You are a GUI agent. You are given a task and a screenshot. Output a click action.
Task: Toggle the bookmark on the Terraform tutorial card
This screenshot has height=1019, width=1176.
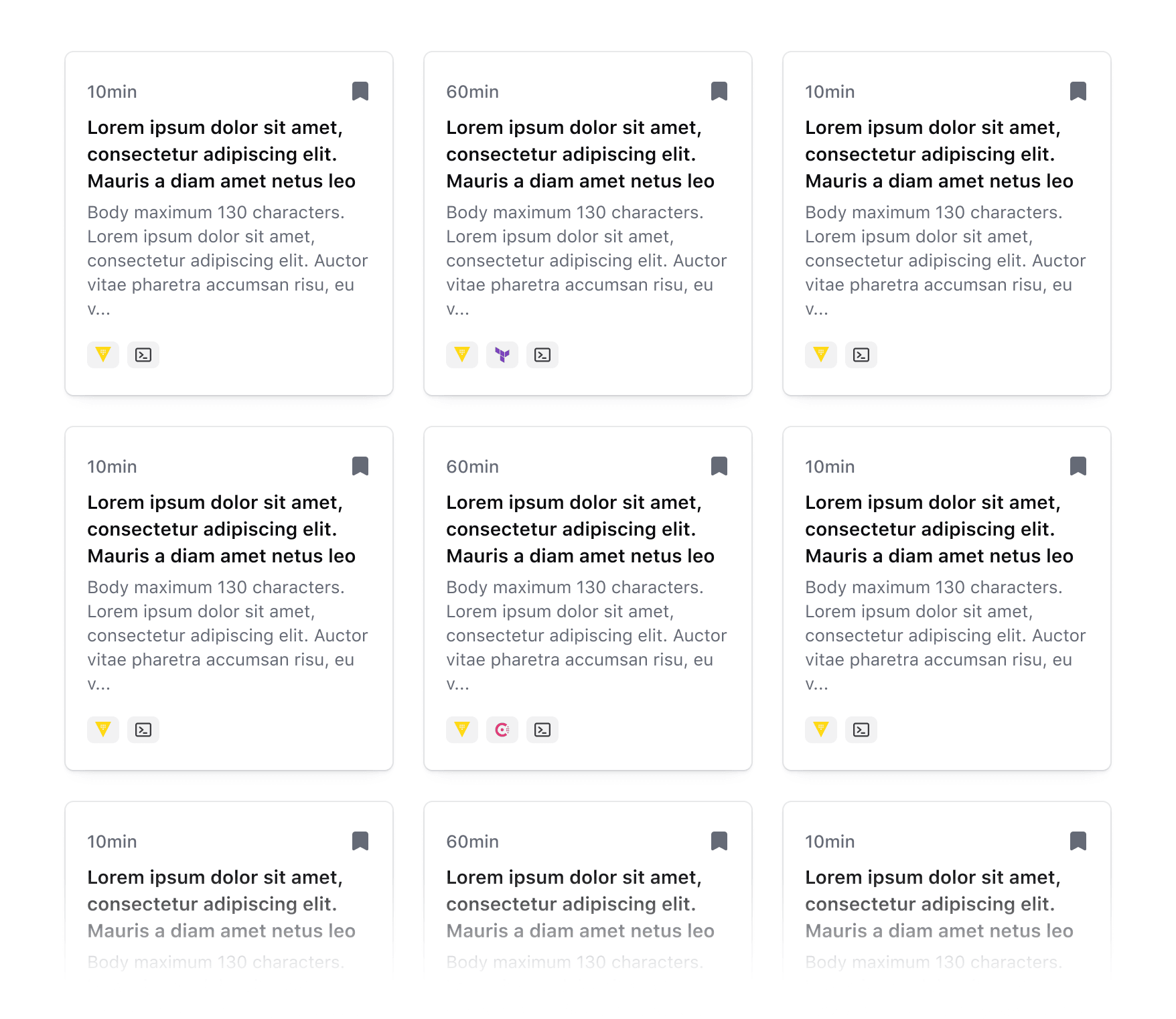(x=719, y=91)
